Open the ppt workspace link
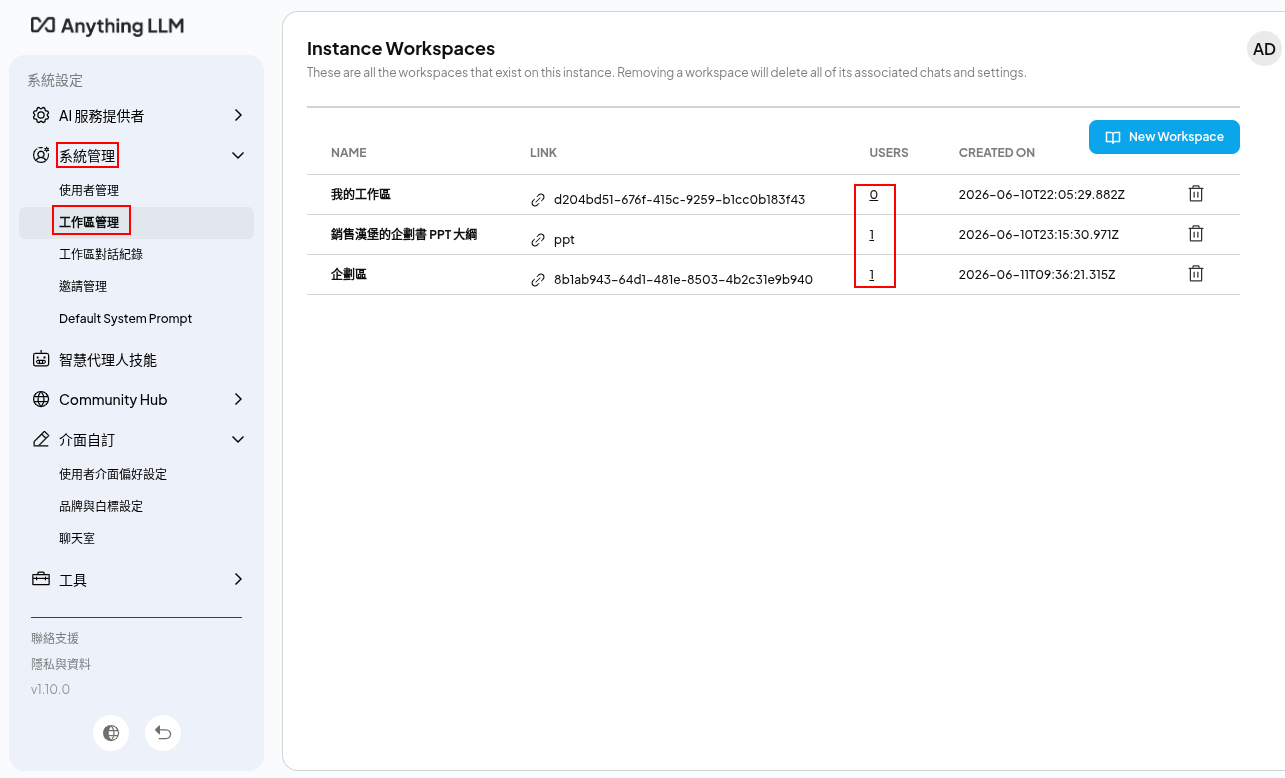1285x778 pixels. click(x=564, y=240)
